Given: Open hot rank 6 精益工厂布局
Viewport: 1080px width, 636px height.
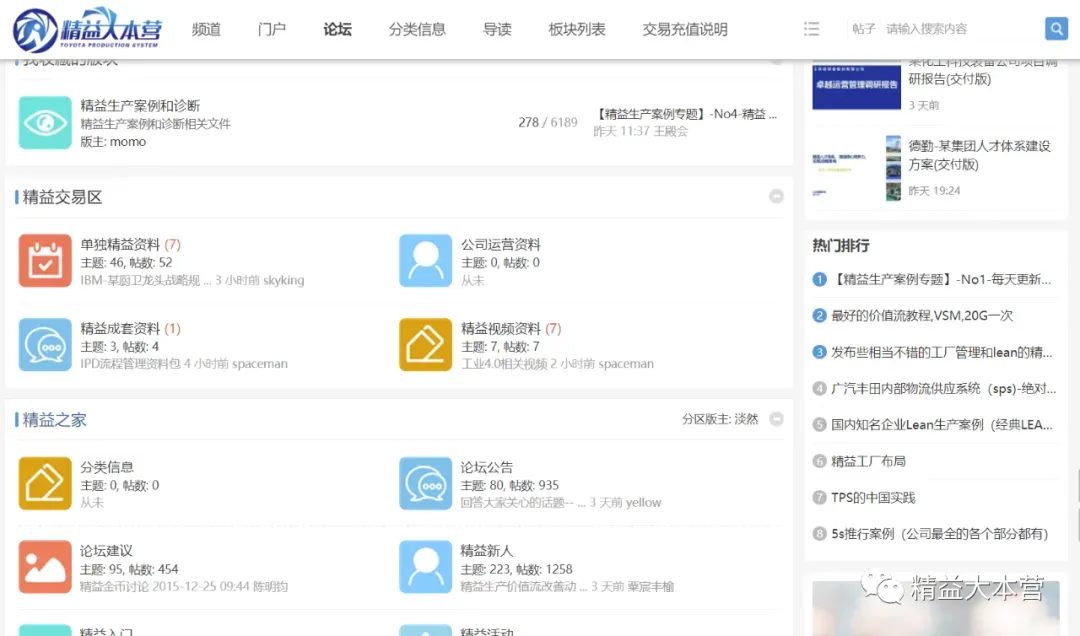Looking at the screenshot, I should (868, 461).
